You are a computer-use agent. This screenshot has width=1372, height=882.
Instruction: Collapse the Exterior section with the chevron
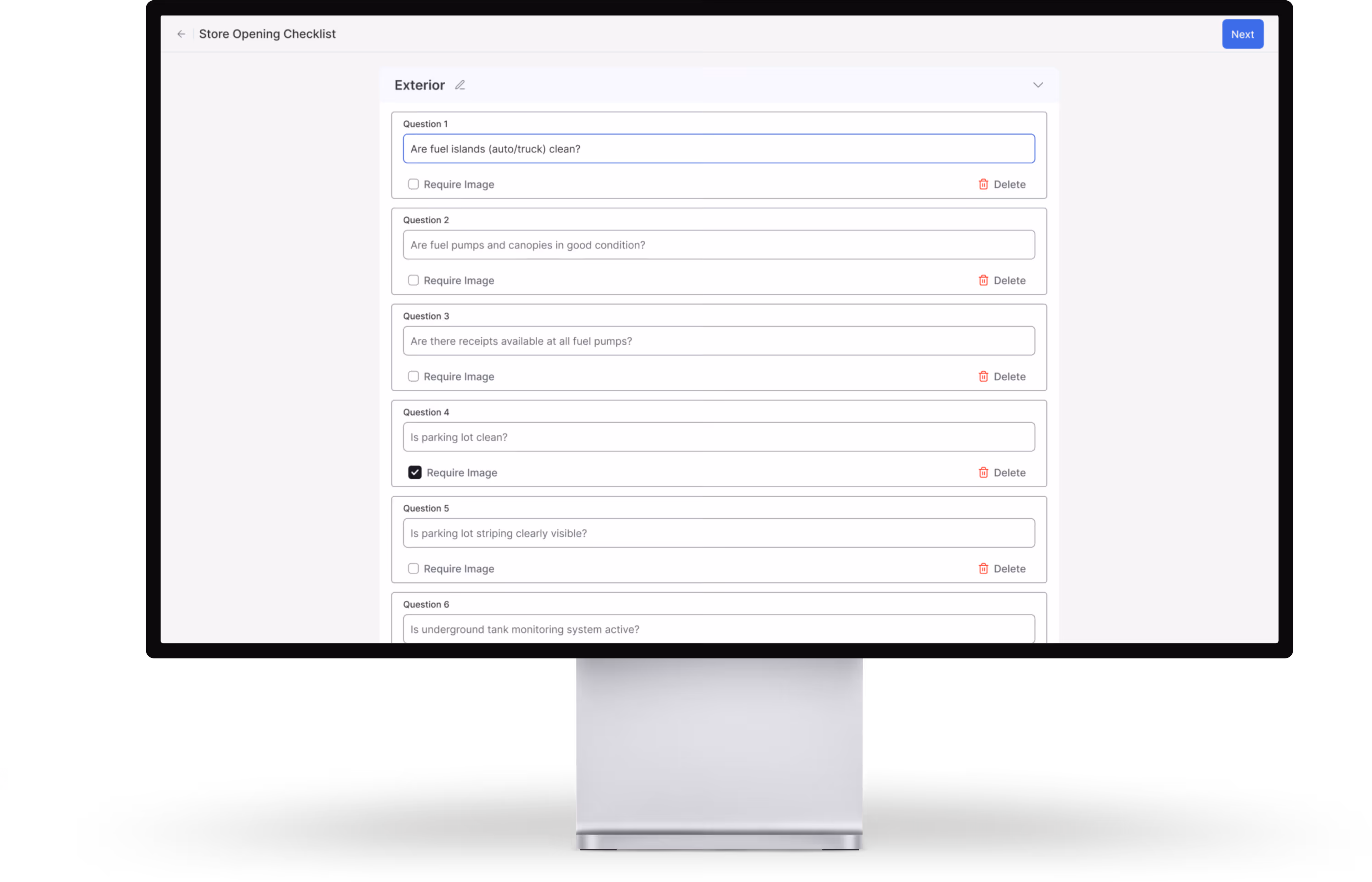pyautogui.click(x=1037, y=85)
